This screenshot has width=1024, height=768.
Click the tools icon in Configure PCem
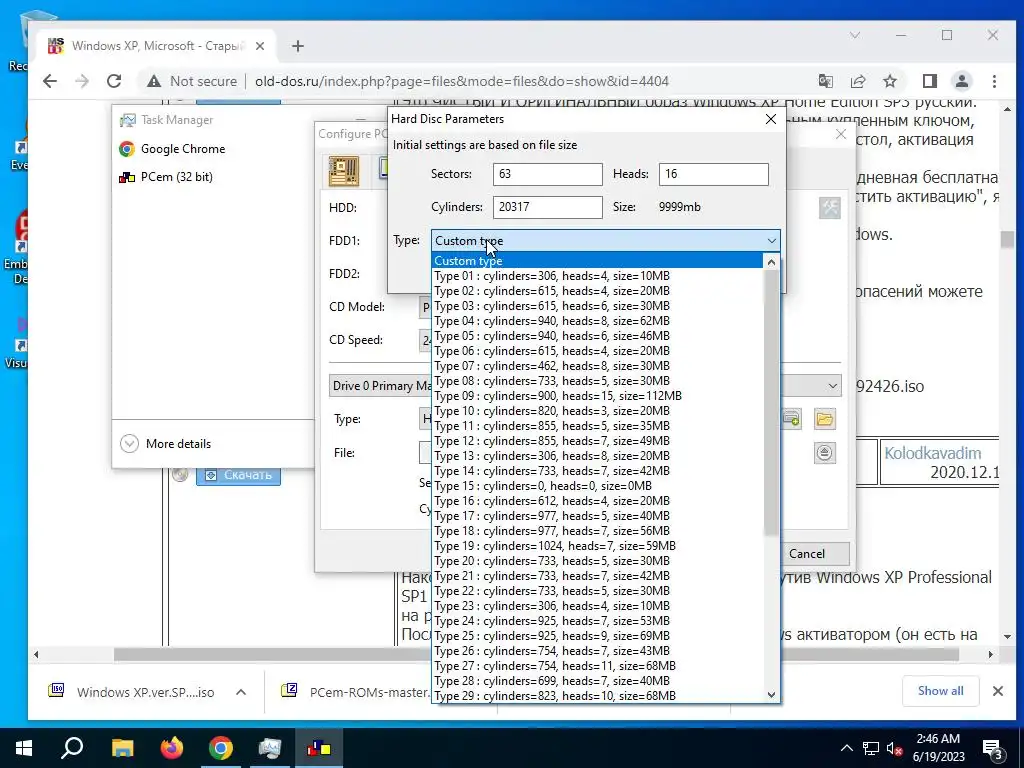pyautogui.click(x=829, y=208)
